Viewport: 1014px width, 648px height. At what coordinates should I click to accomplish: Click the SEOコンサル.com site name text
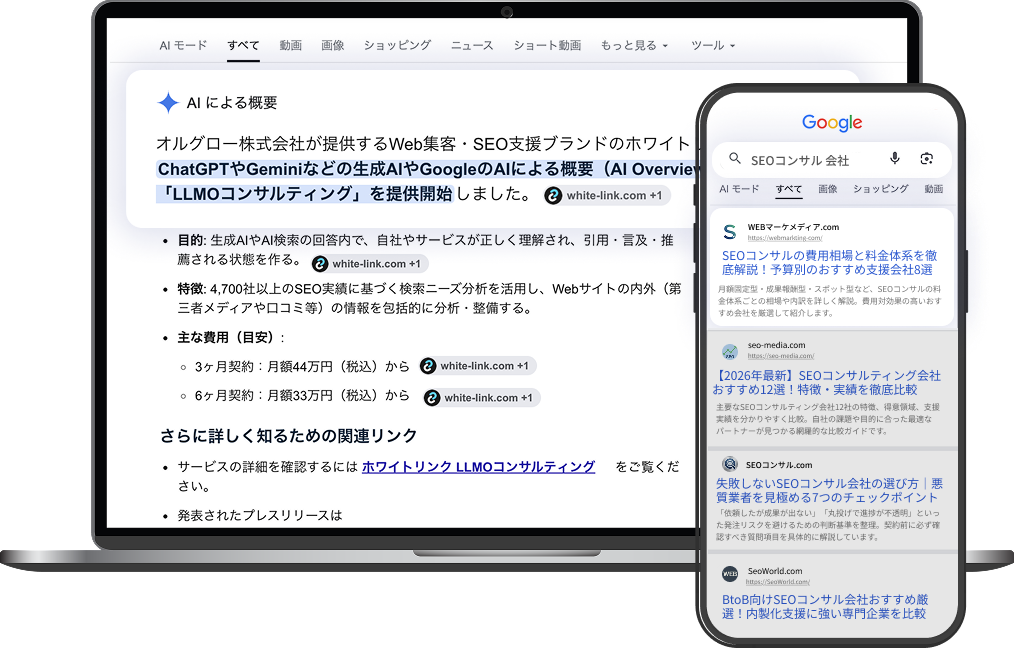(779, 465)
